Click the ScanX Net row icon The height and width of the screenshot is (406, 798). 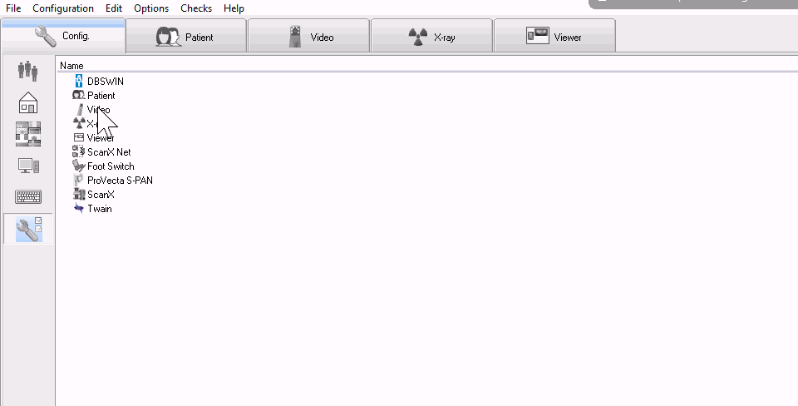(78, 152)
